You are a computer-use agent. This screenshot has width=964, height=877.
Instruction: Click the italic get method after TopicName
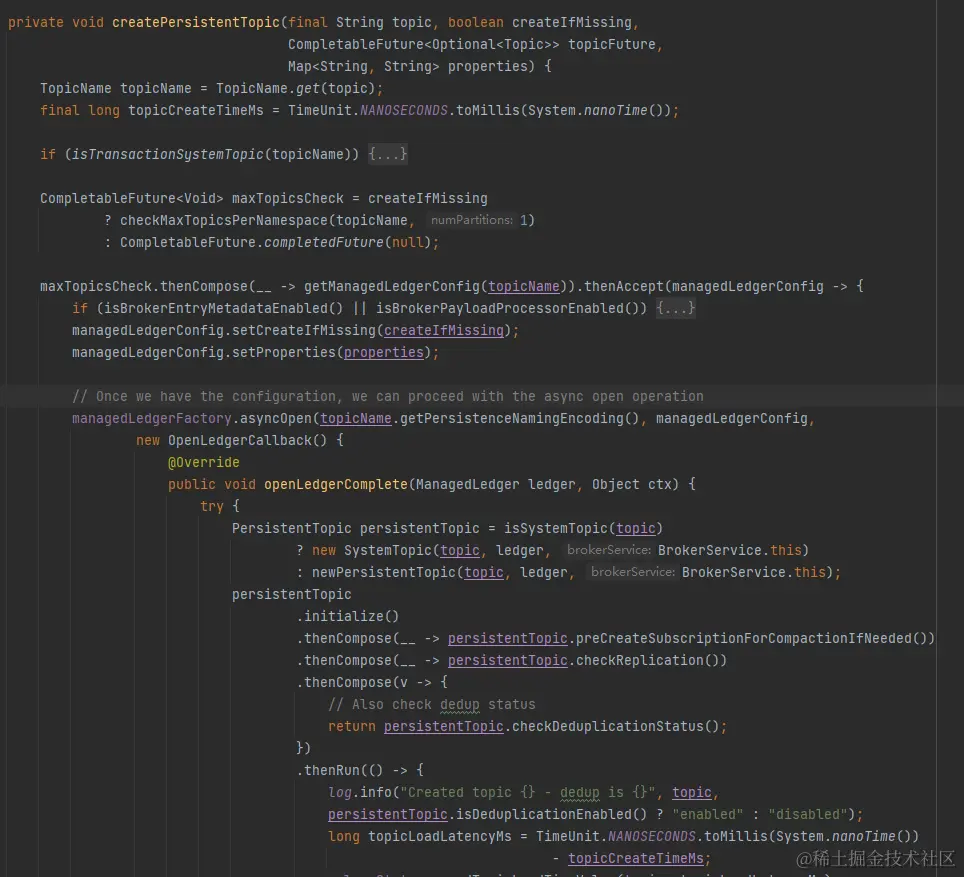[x=308, y=89]
